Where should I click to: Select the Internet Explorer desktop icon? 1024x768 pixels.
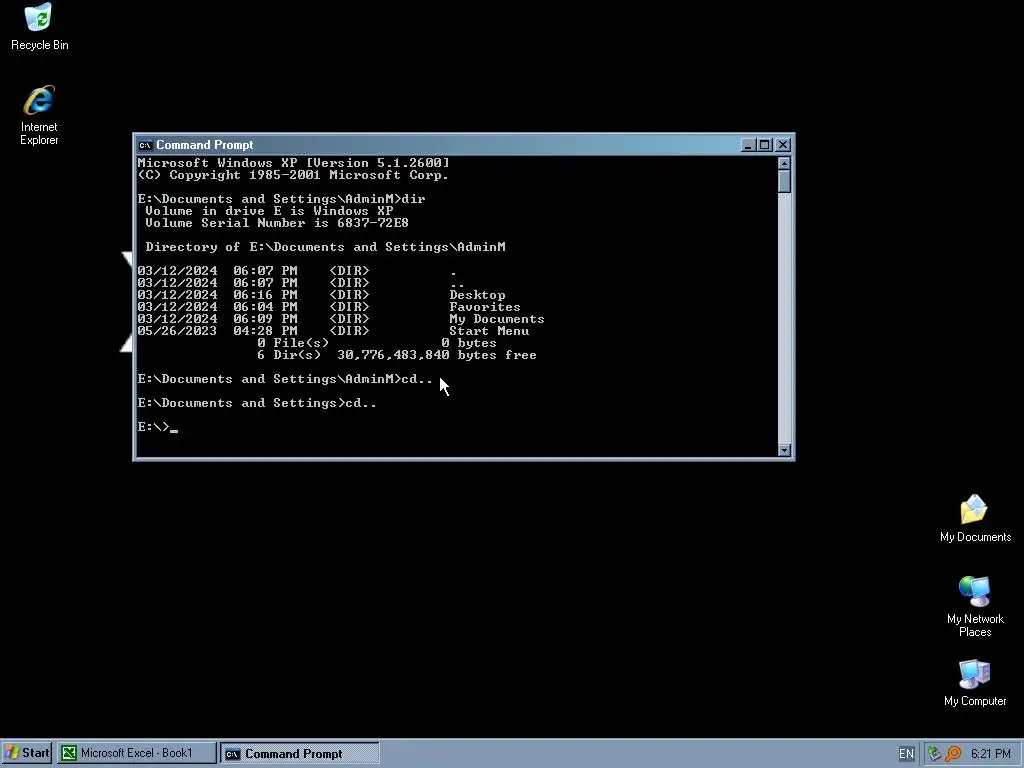pos(39,115)
